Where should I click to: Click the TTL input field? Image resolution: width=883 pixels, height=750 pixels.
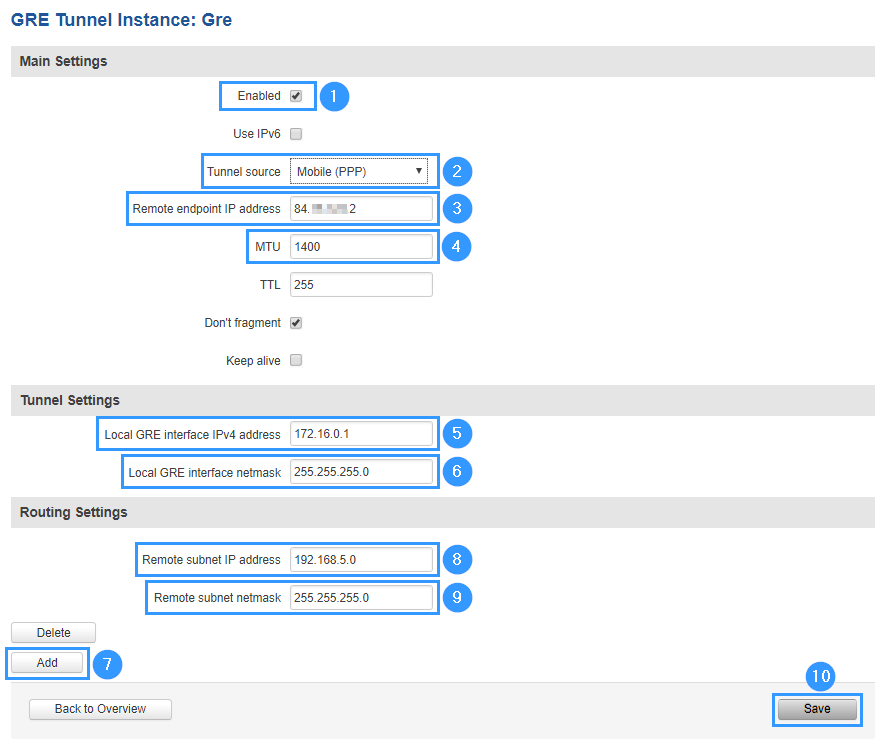[x=361, y=285]
